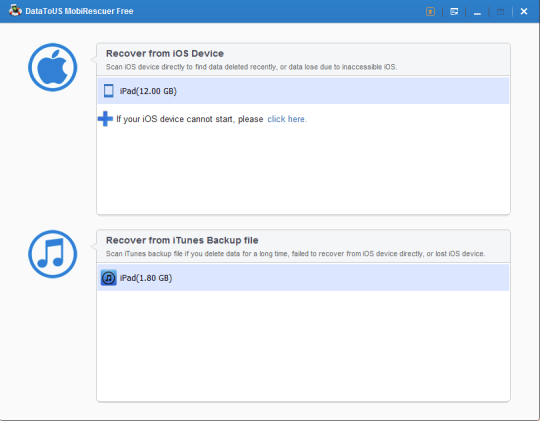The height and width of the screenshot is (421, 540).
Task: Close the MobiRescuer window
Action: pos(524,12)
